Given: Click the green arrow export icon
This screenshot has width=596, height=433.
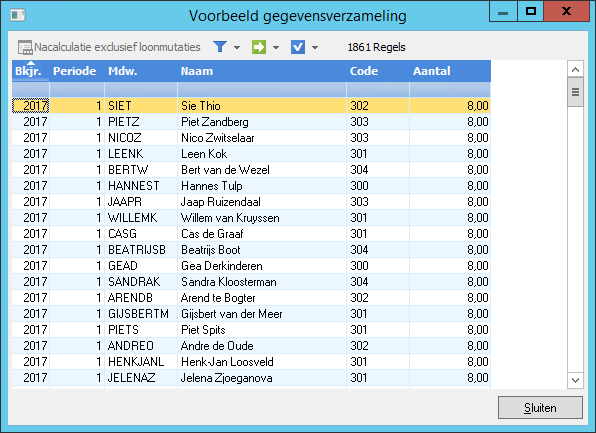Looking at the screenshot, I should 259,47.
